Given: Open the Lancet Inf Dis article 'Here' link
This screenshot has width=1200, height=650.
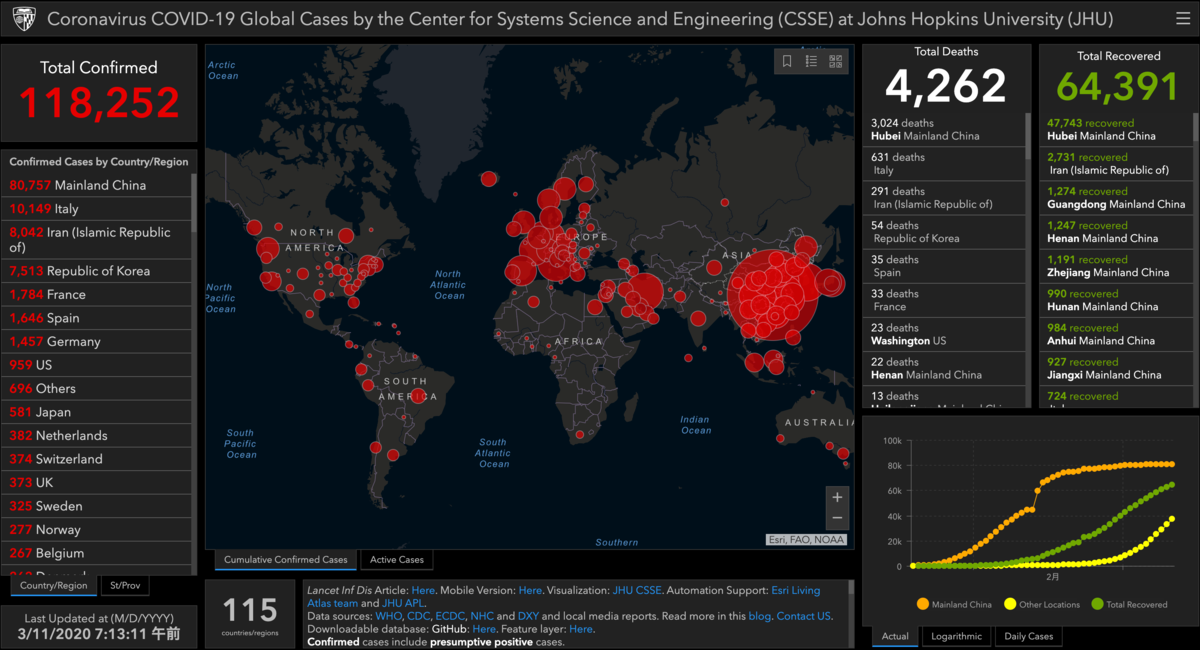Looking at the screenshot, I should 423,590.
